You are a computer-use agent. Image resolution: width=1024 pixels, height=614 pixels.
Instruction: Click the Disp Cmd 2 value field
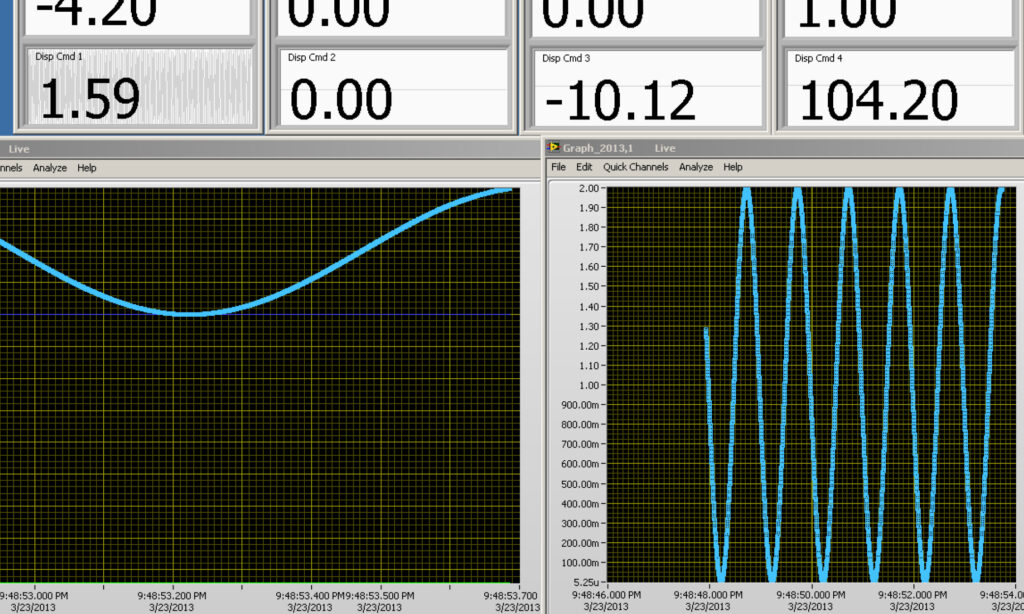392,98
